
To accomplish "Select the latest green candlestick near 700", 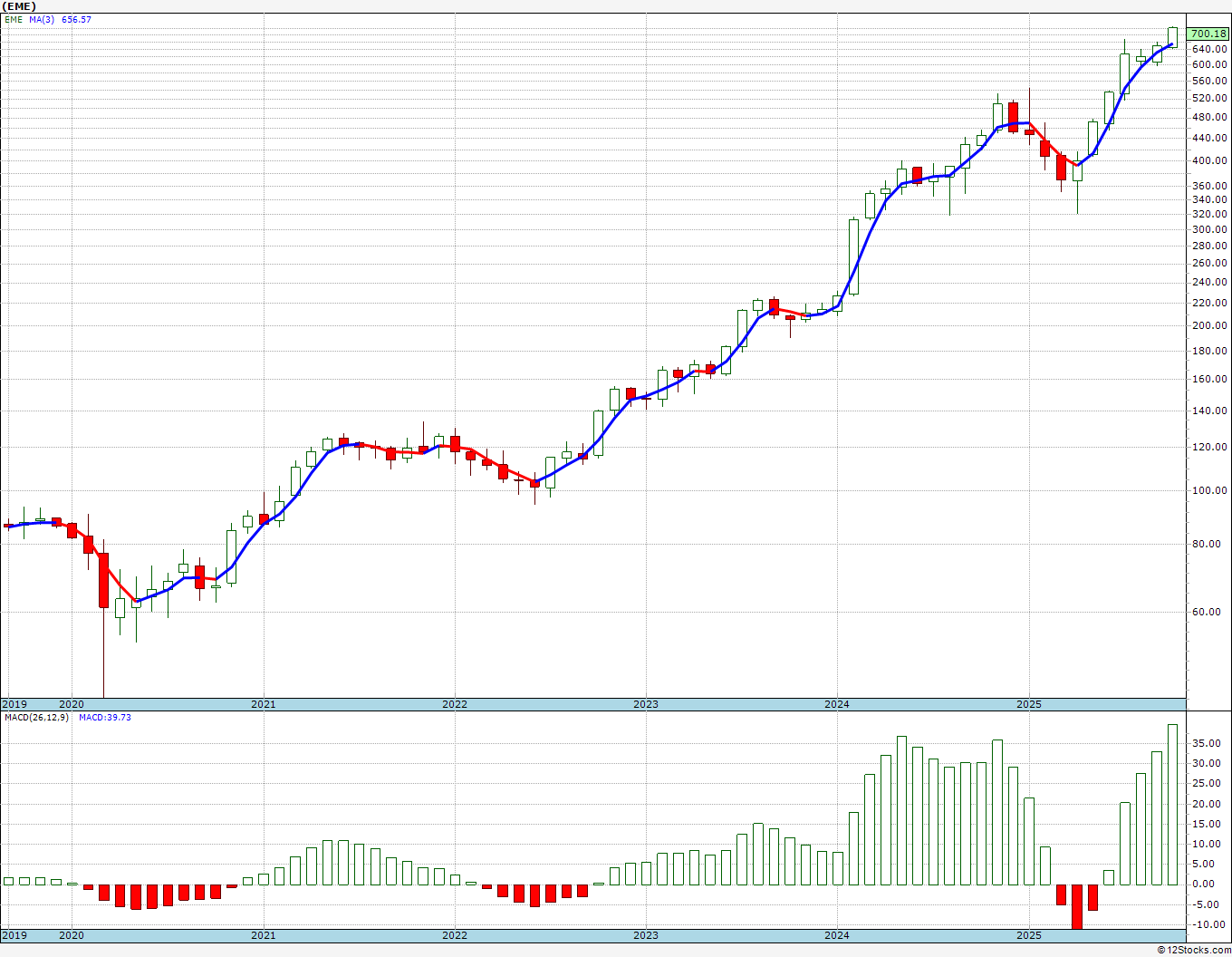I will 1172,36.
